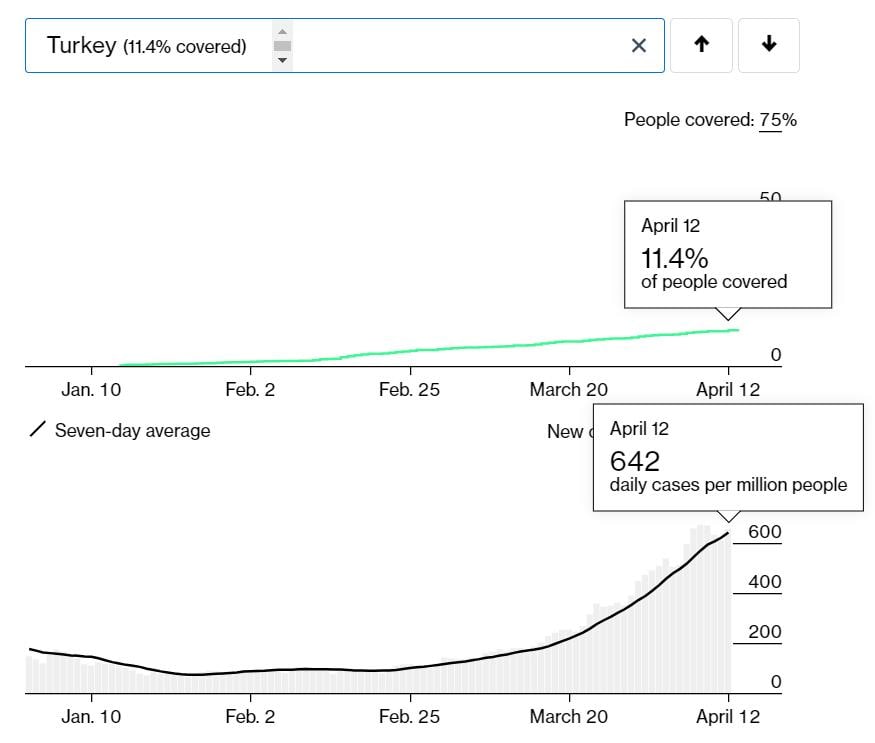This screenshot has height=743, width=875.
Task: Click the 642 daily cases tooltip value
Action: tap(634, 462)
